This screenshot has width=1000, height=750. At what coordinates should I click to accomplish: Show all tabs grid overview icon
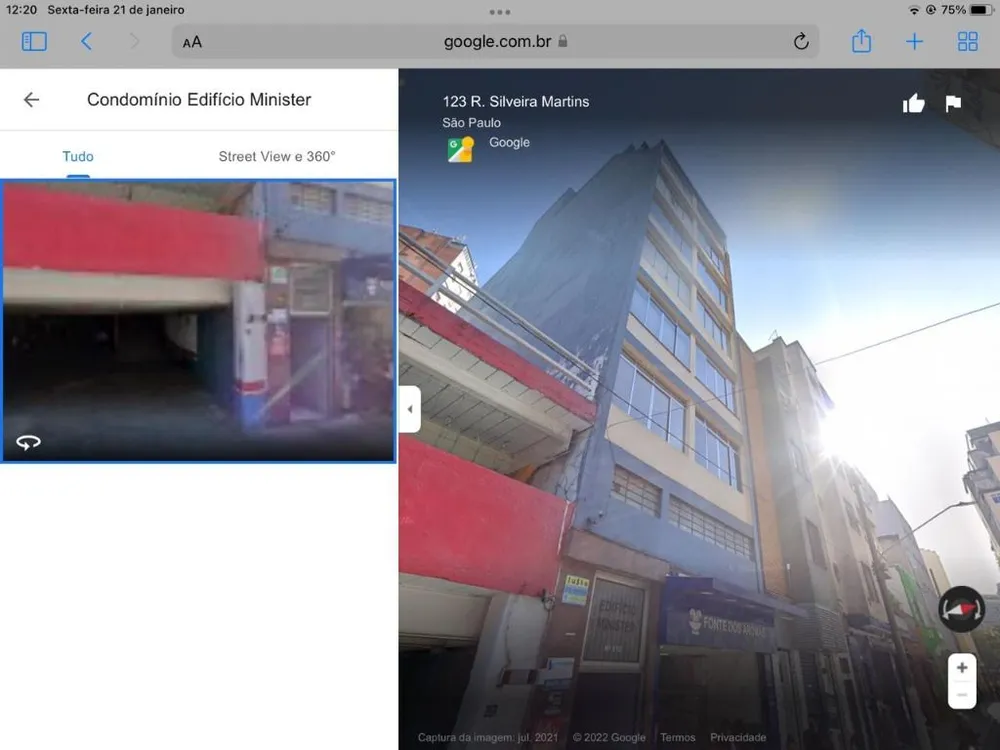[967, 41]
